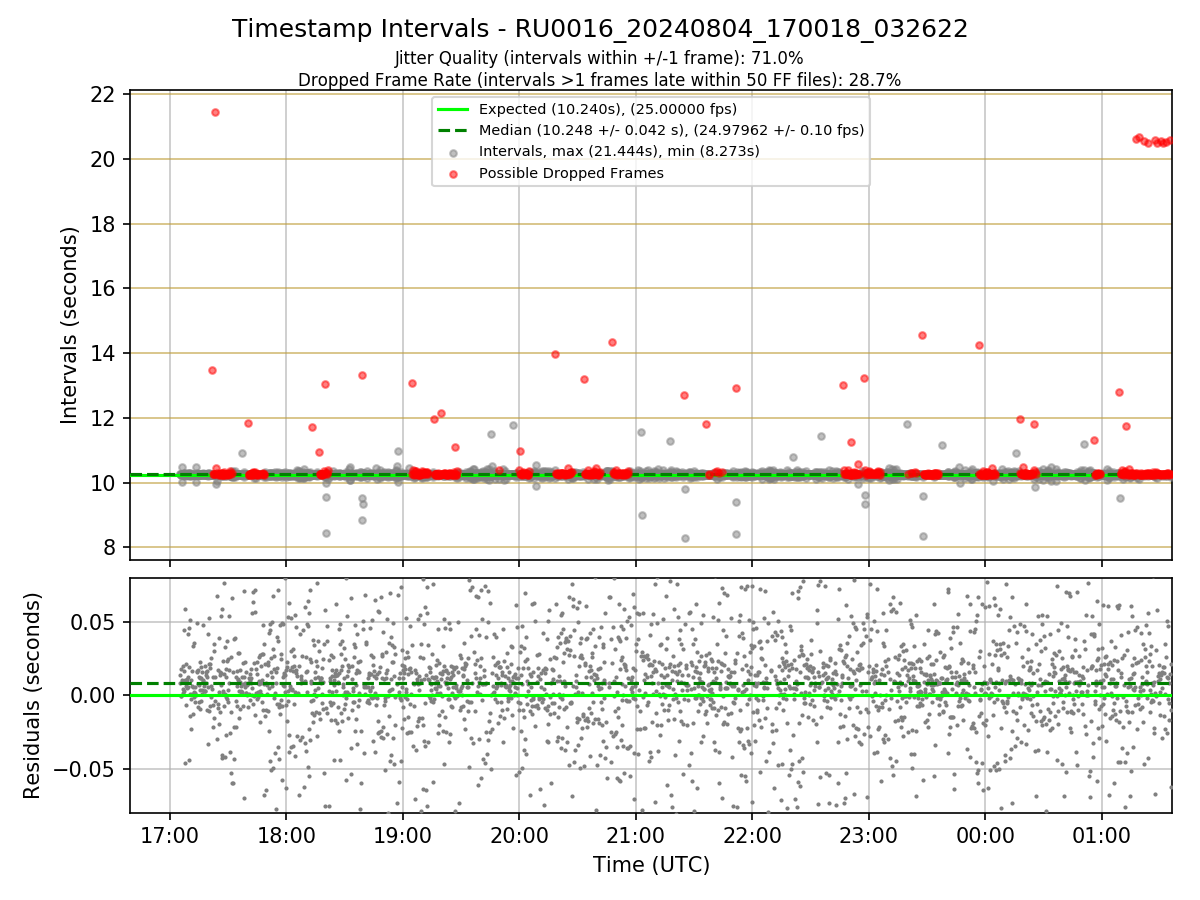Screen dimensions: 1200x900
Task: Click the '17:00' x-axis tick label
Action: 169,835
